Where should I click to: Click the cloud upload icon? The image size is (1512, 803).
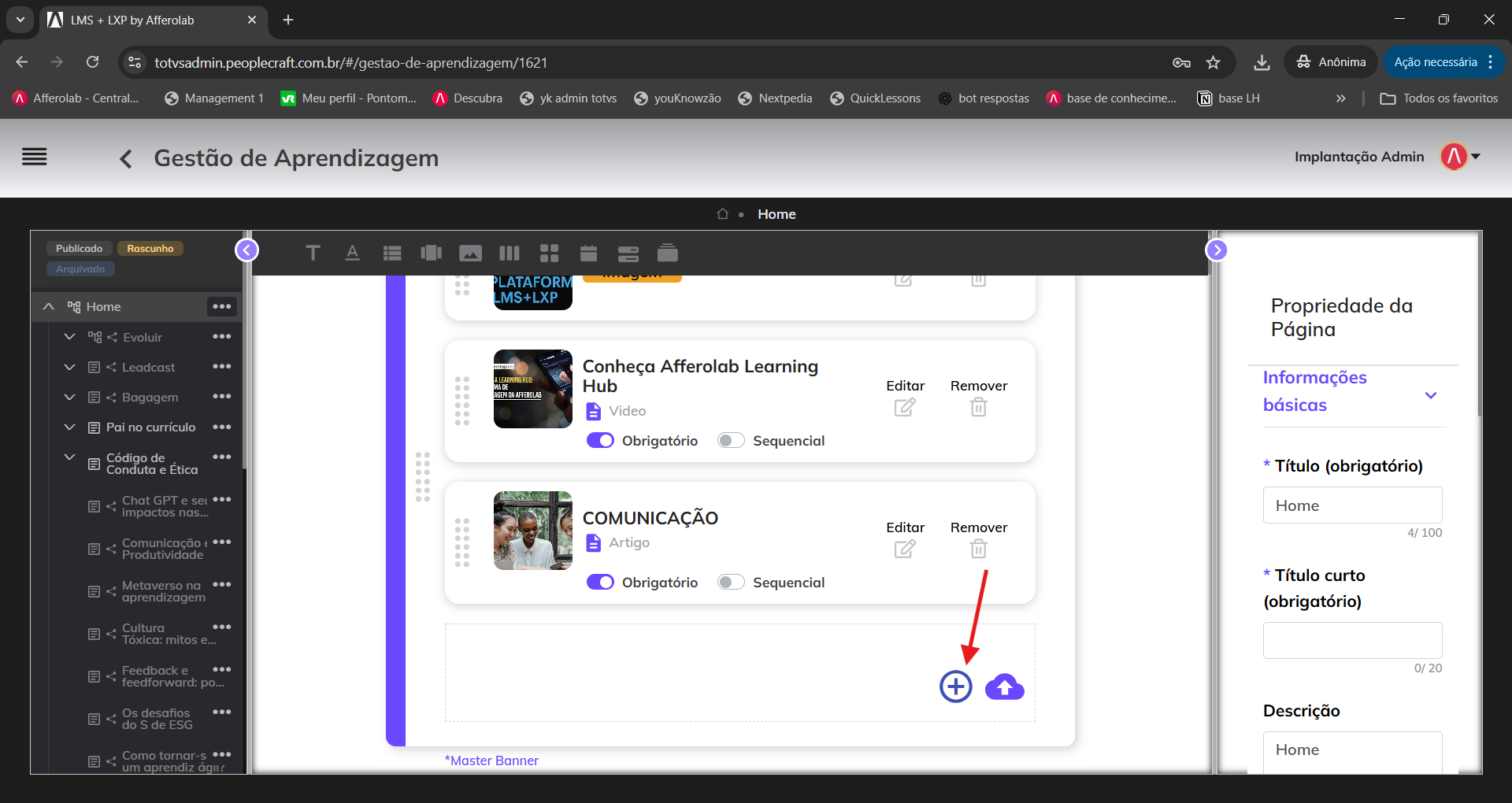pos(1005,686)
